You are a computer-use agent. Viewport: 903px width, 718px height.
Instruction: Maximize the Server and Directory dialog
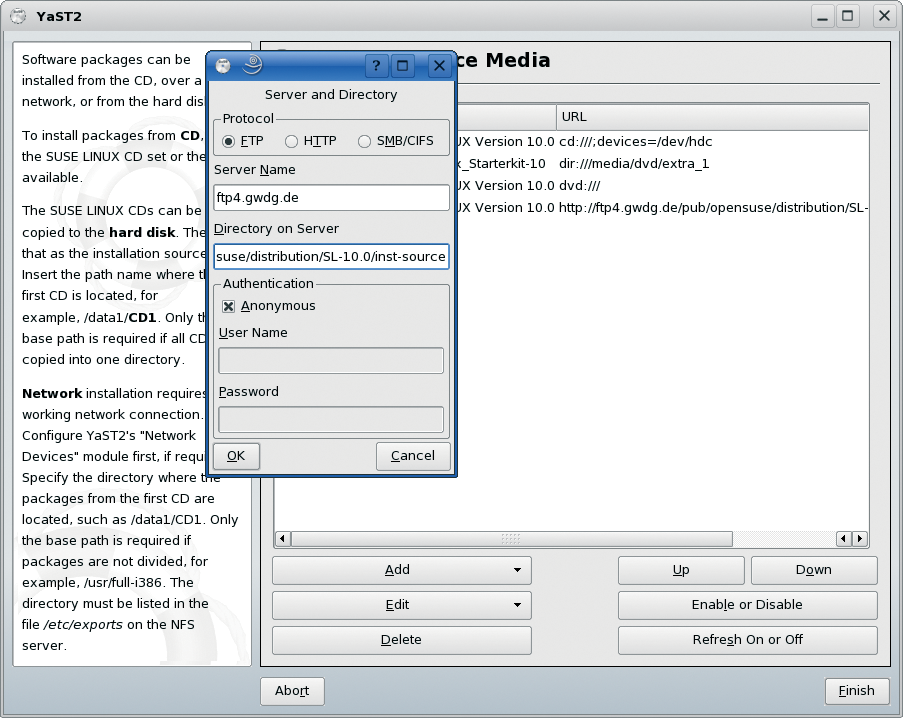403,66
